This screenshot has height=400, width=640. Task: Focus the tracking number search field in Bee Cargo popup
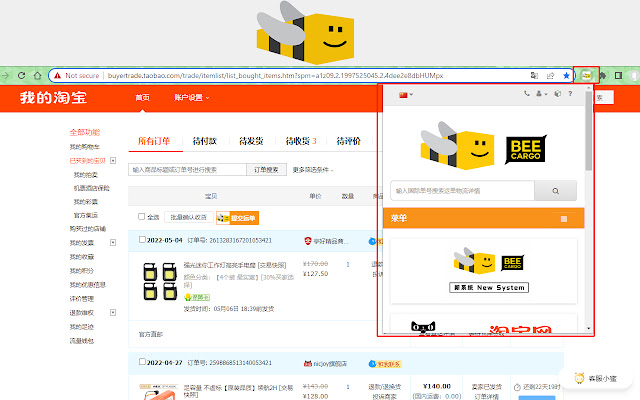(x=462, y=191)
